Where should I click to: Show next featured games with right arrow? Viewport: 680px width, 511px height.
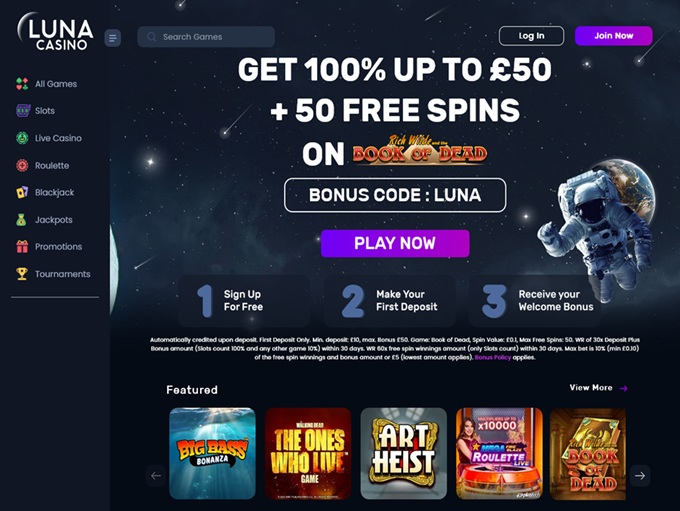point(640,475)
